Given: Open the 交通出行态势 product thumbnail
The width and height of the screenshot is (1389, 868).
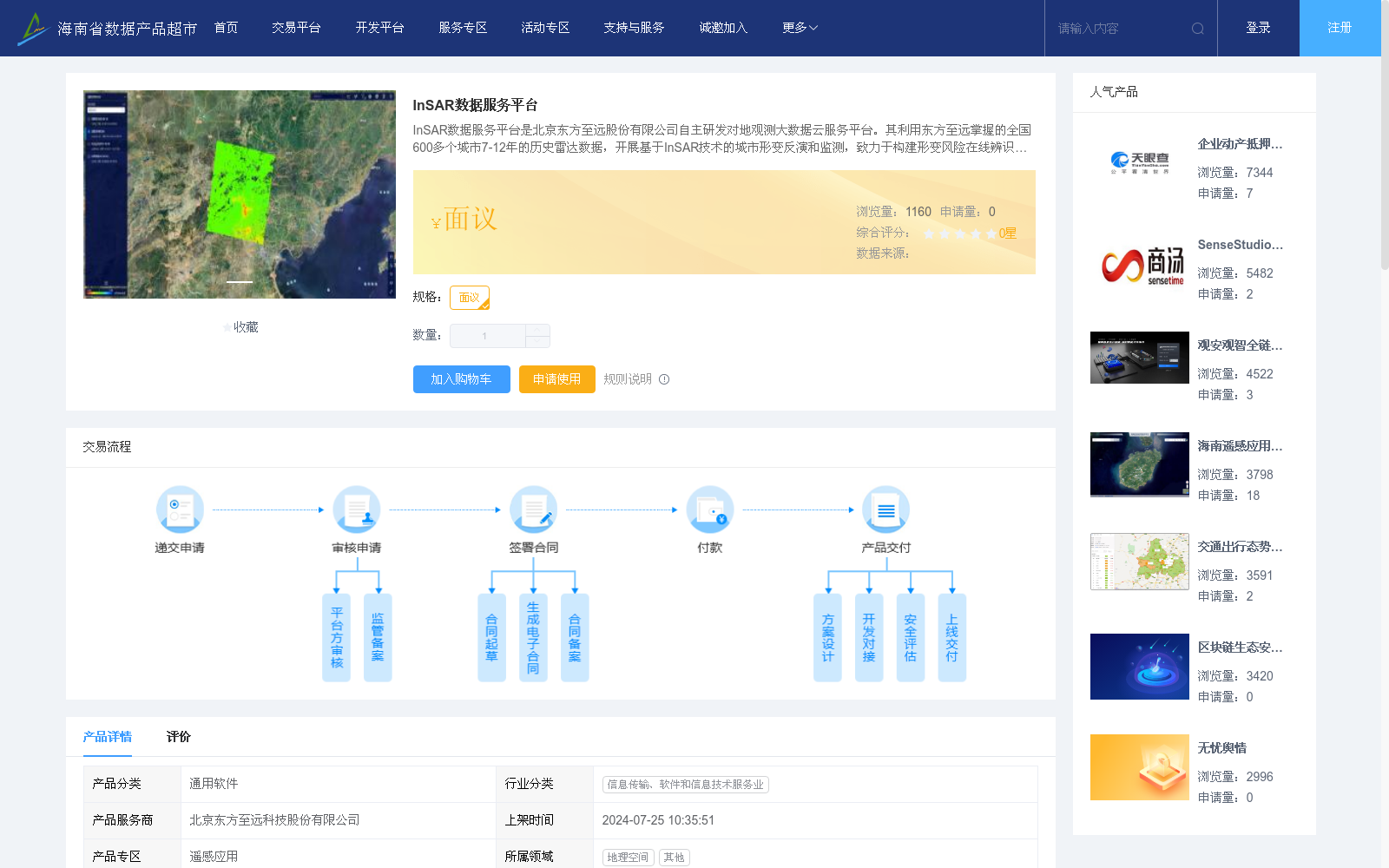Looking at the screenshot, I should (x=1140, y=562).
